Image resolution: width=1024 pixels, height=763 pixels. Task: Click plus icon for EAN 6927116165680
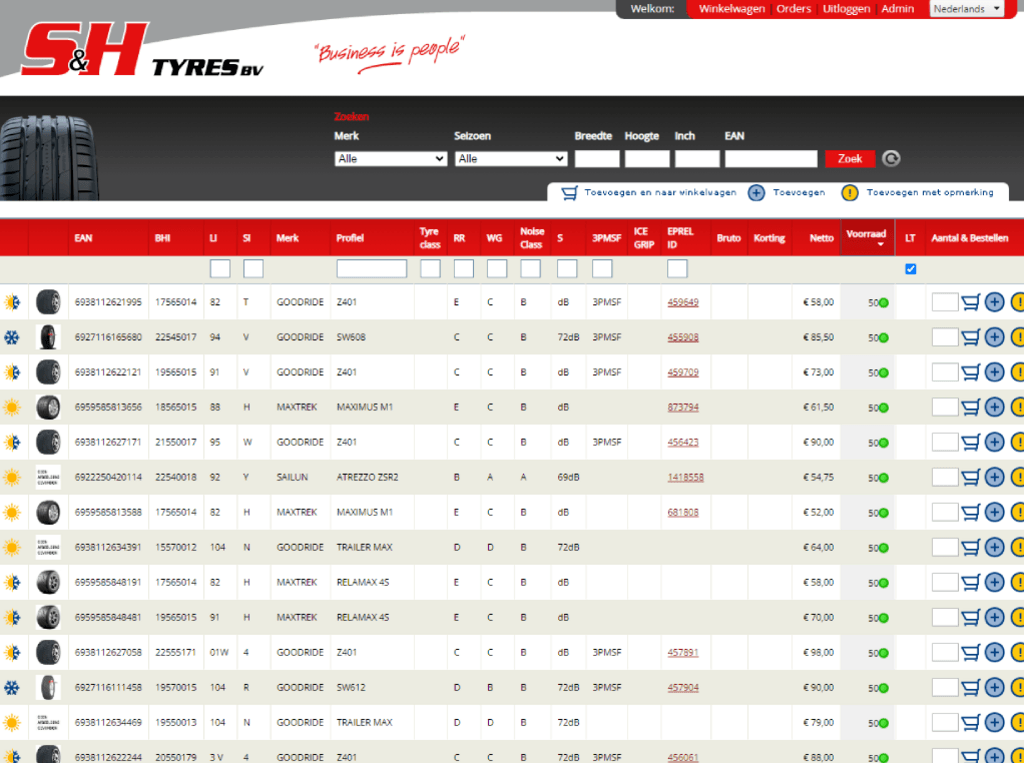994,337
